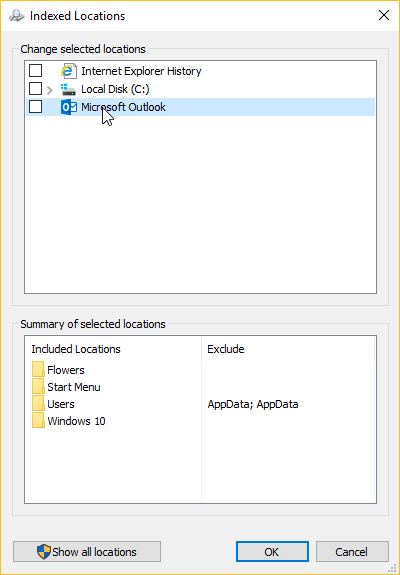
Task: Check the Local Disk (C:) checkbox
Action: [x=36, y=89]
